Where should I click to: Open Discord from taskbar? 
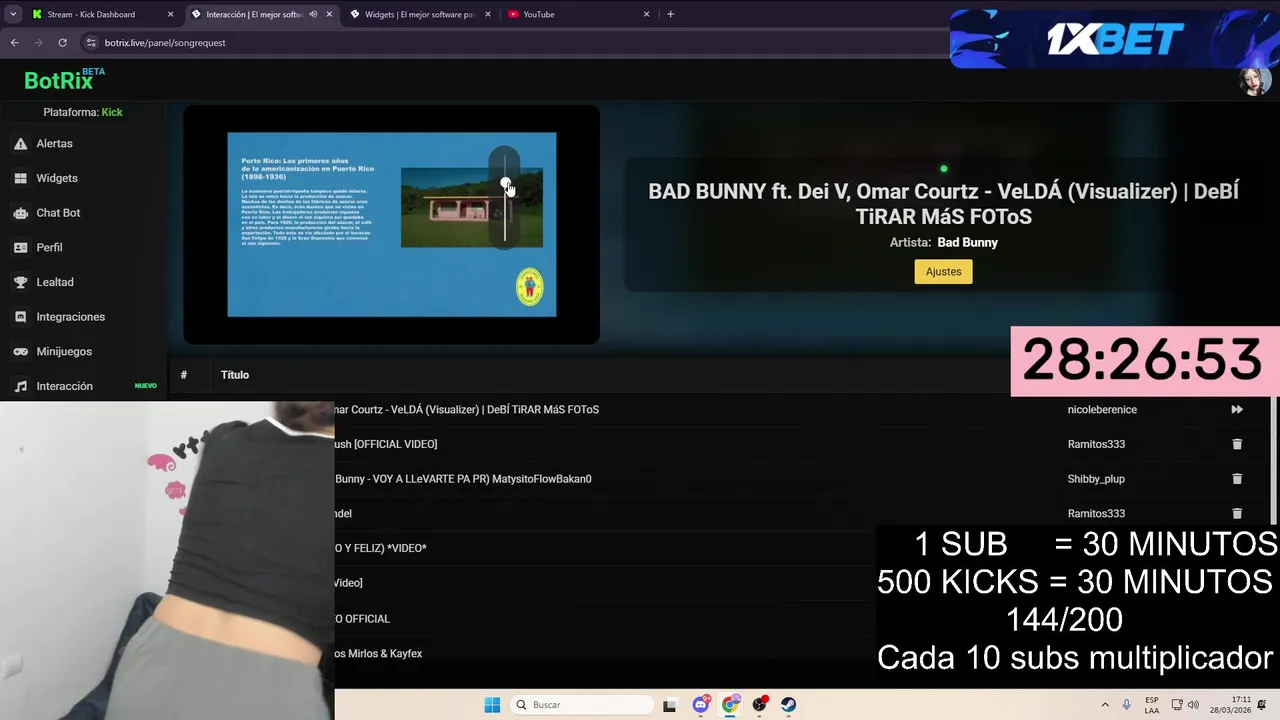700,705
